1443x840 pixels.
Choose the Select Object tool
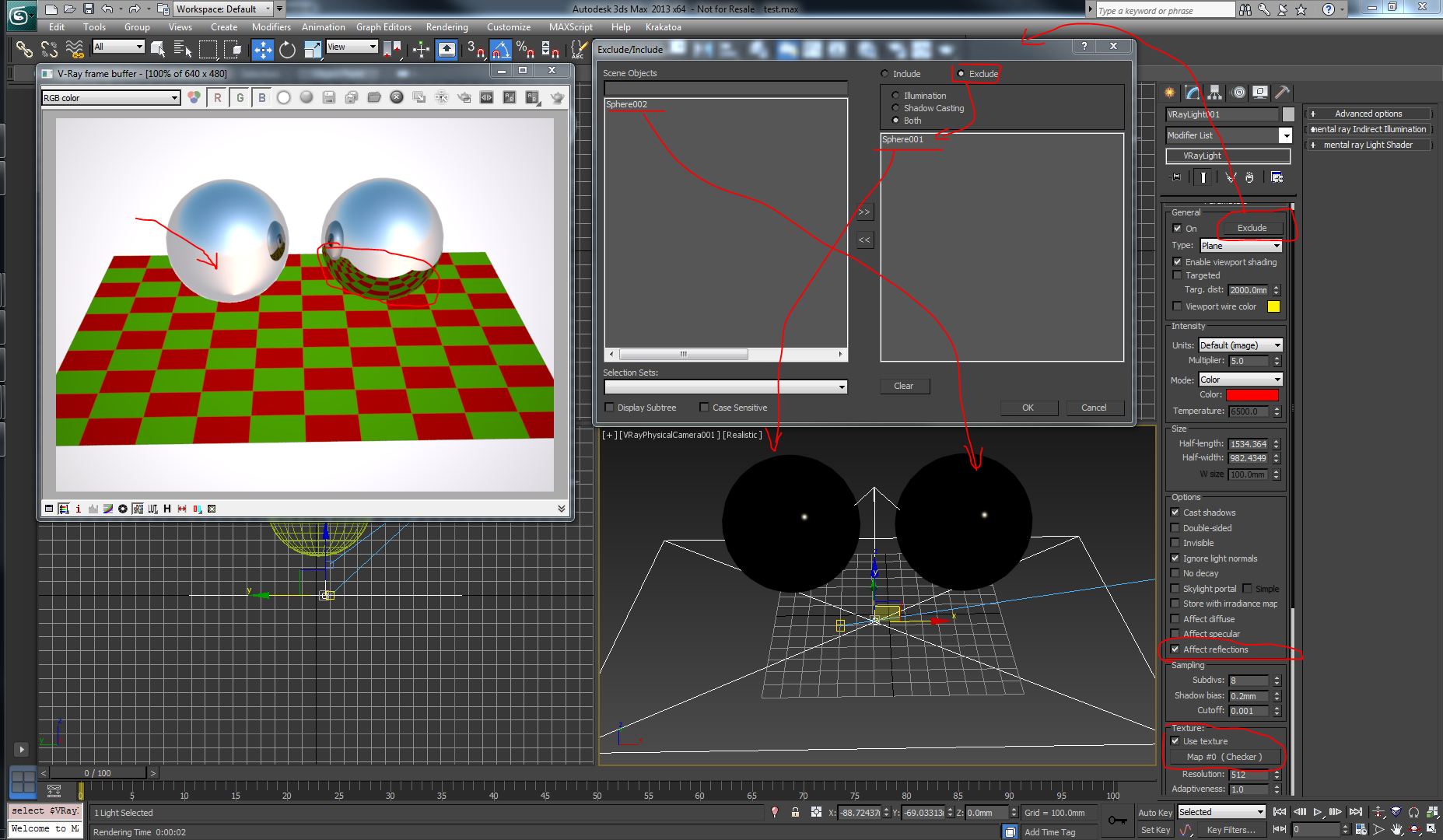pyautogui.click(x=158, y=50)
